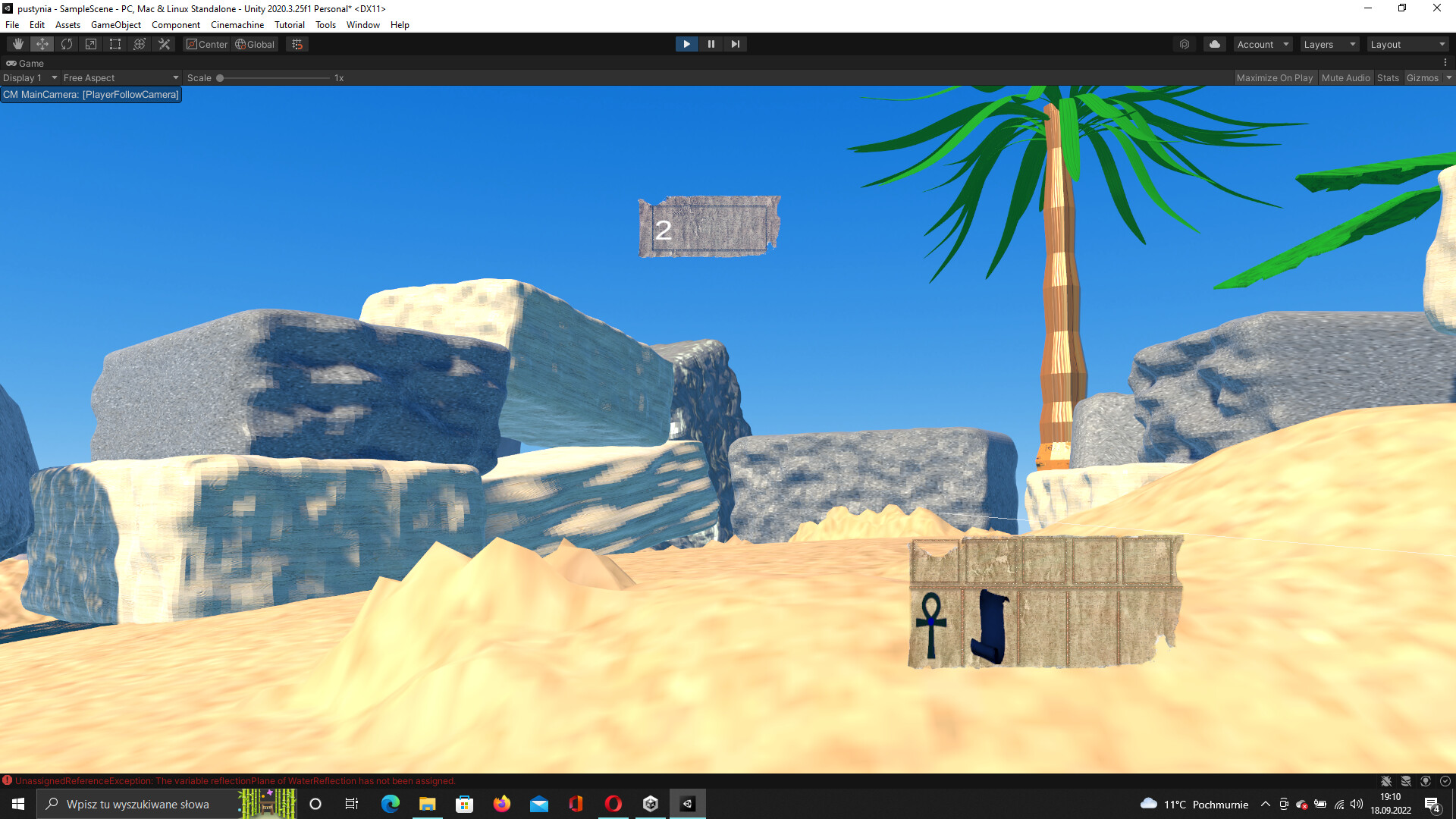Screen dimensions: 1456x819
Task: Toggle pivot Center button
Action: (x=207, y=45)
